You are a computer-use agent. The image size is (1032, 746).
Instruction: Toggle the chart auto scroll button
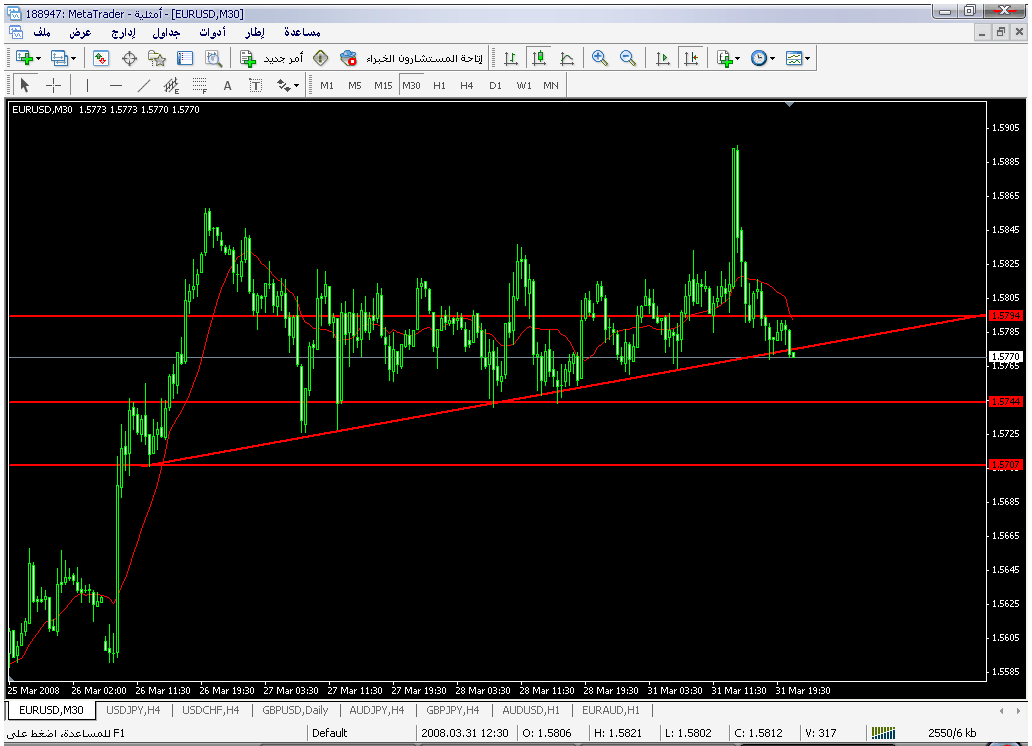662,59
